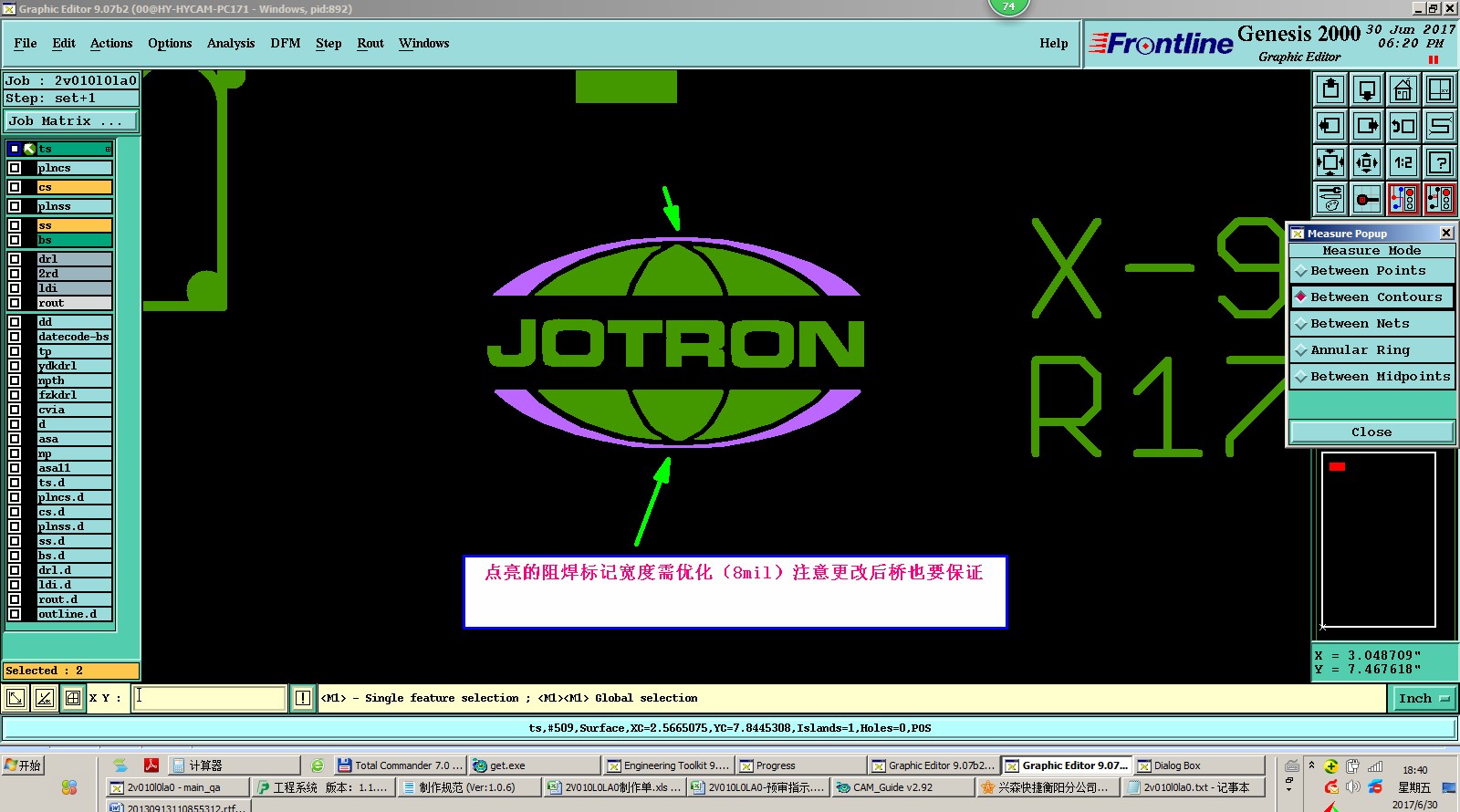Toggle display box of layer cs

(x=15, y=187)
